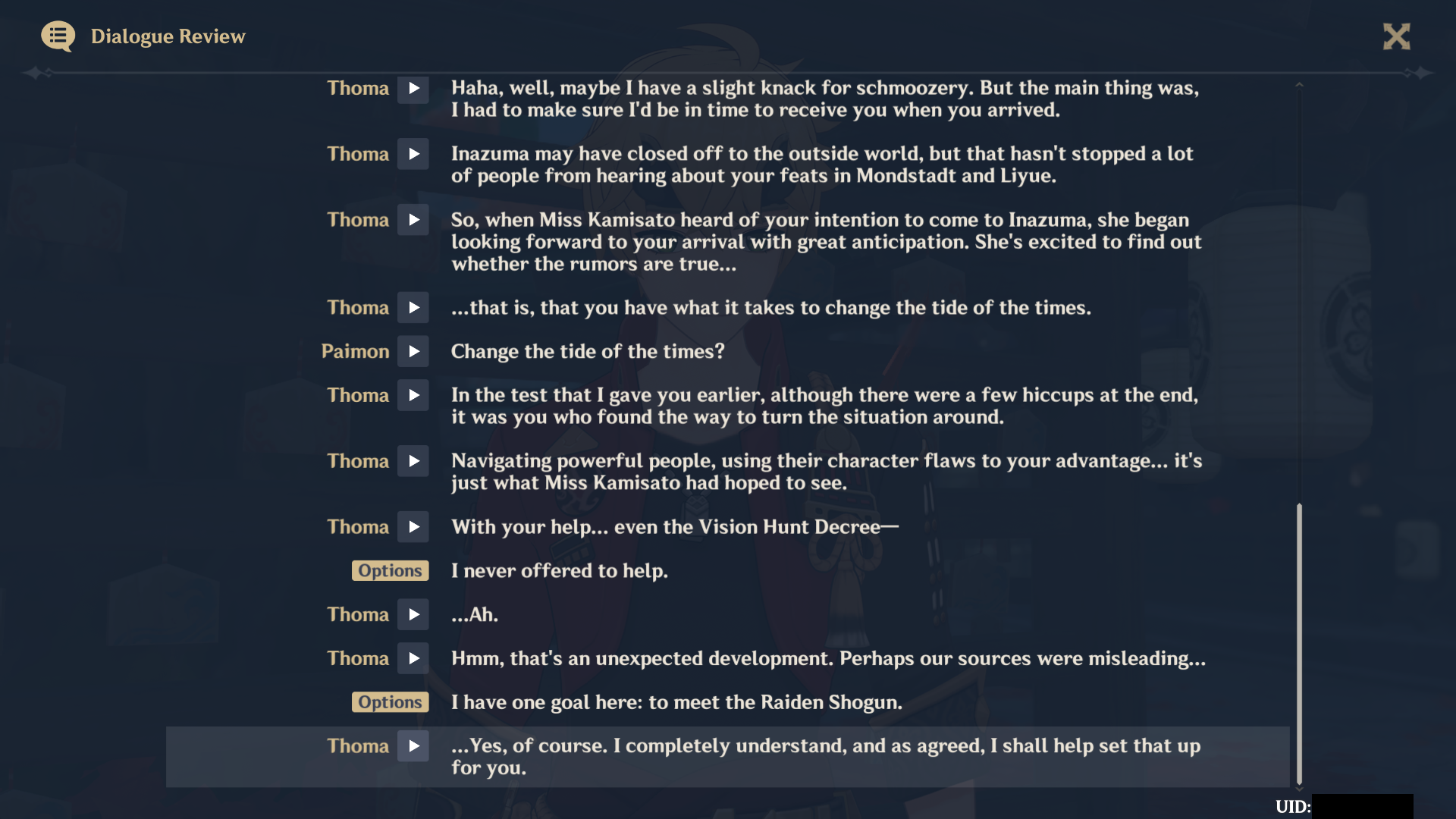Play Paimon's 'Change the tide of the times?' line
Image resolution: width=1456 pixels, height=819 pixels.
[413, 352]
